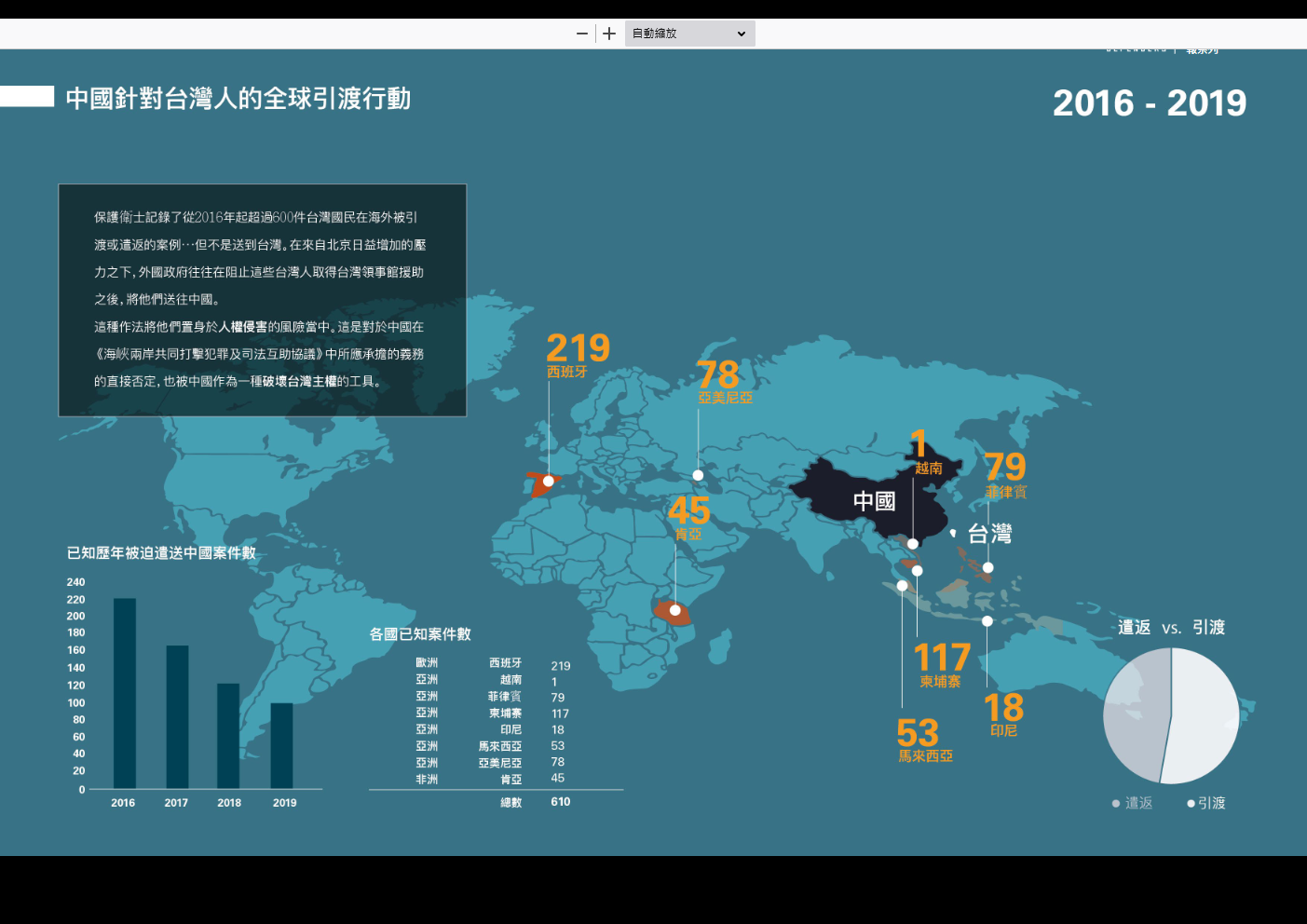Click the 台灣 label on the map
Screen dimensions: 1307x924
point(989,534)
